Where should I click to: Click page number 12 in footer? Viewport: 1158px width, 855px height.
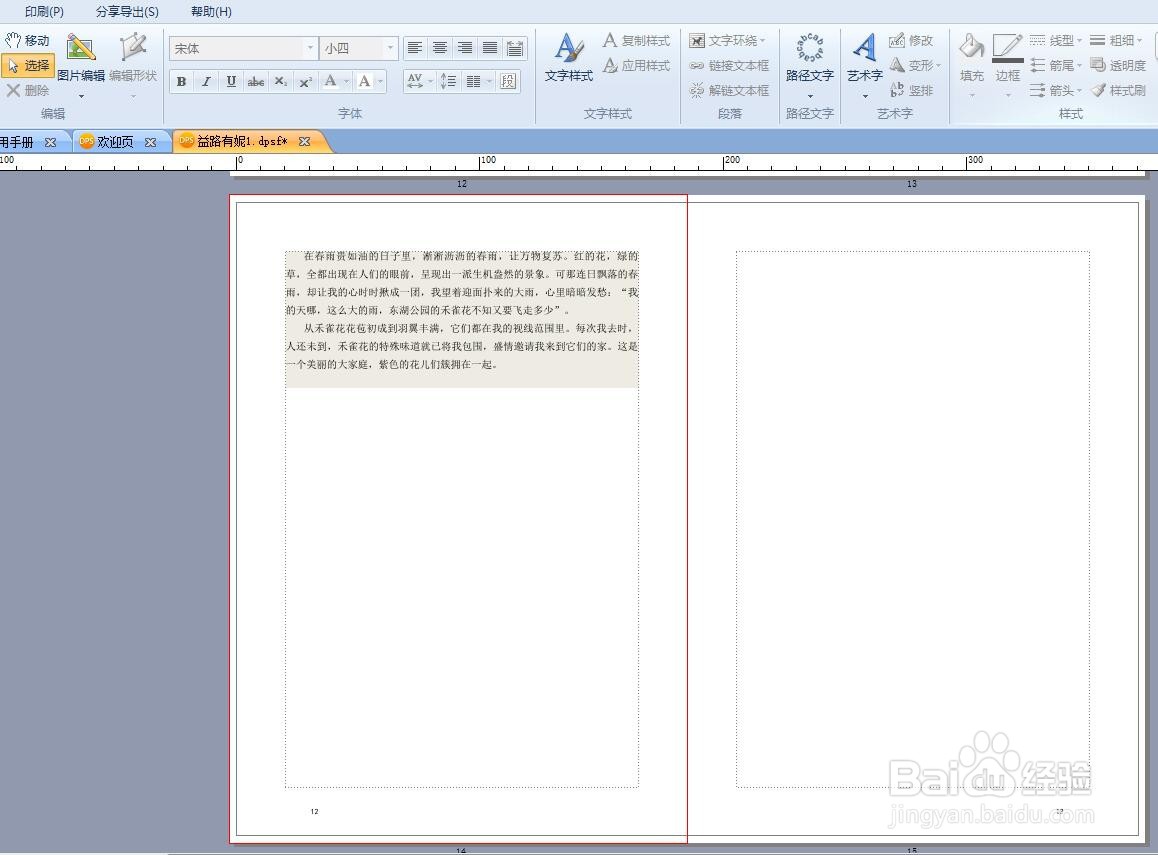pyautogui.click(x=315, y=811)
